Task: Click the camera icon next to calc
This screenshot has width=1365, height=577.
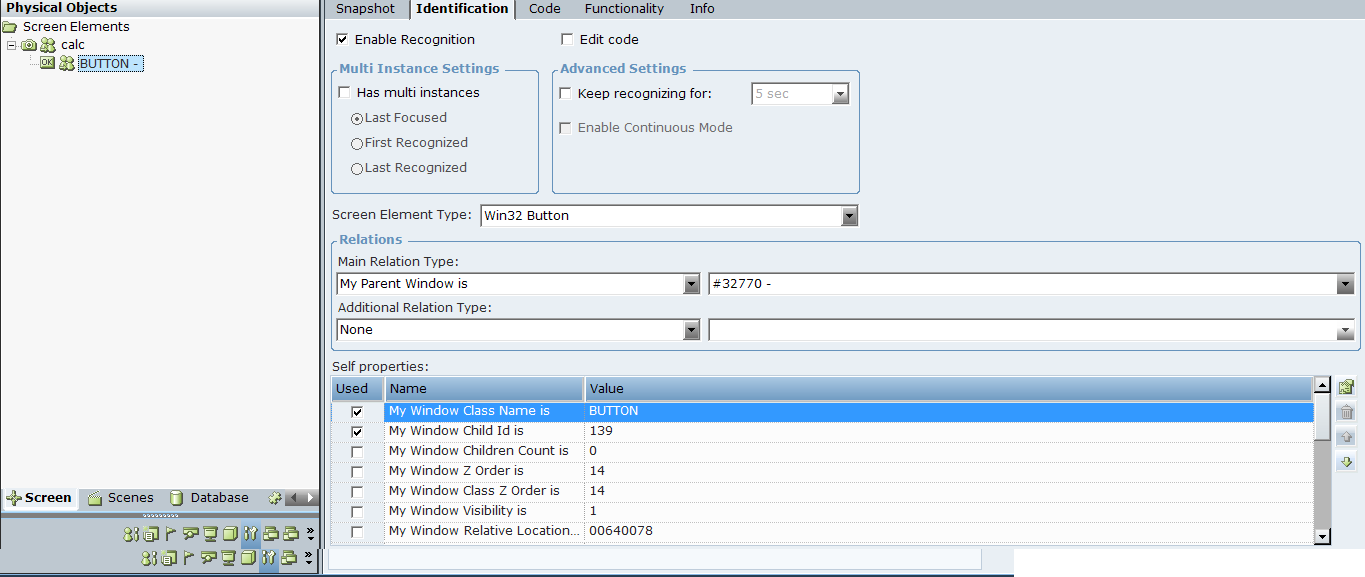Action: 28,45
